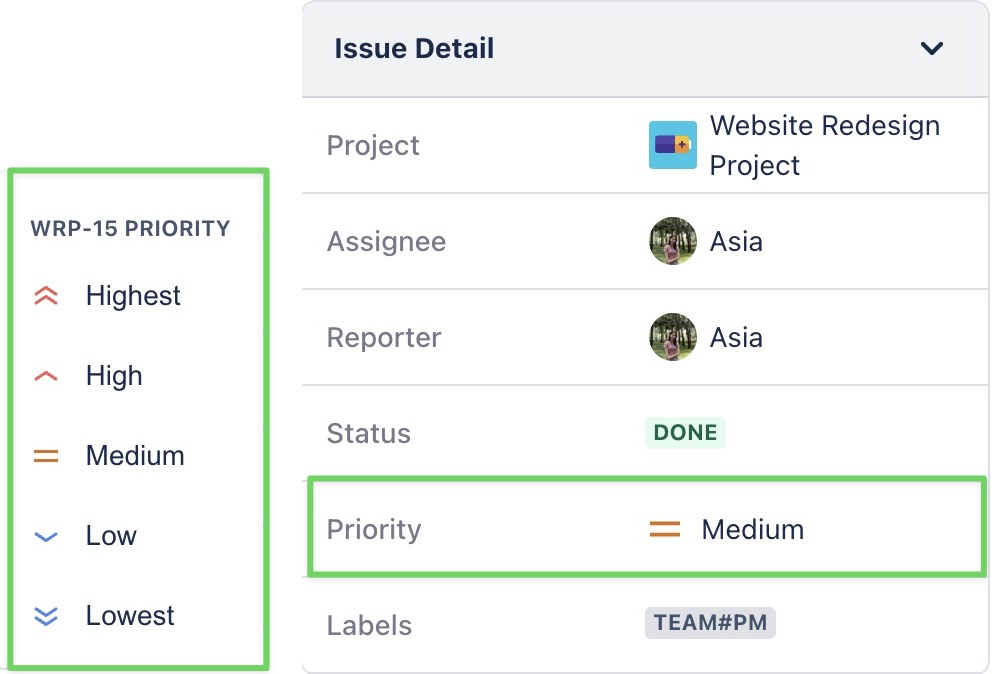The width and height of the screenshot is (998, 674).
Task: Click the Issue Detail header
Action: tap(416, 47)
